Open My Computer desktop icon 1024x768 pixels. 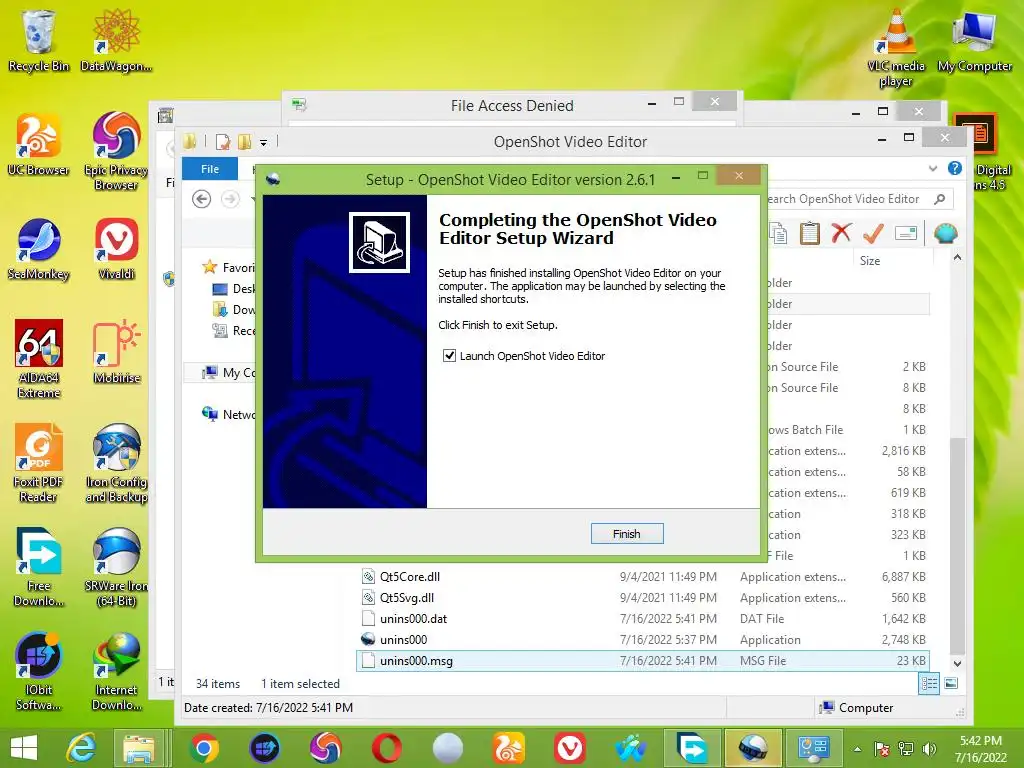click(x=974, y=40)
